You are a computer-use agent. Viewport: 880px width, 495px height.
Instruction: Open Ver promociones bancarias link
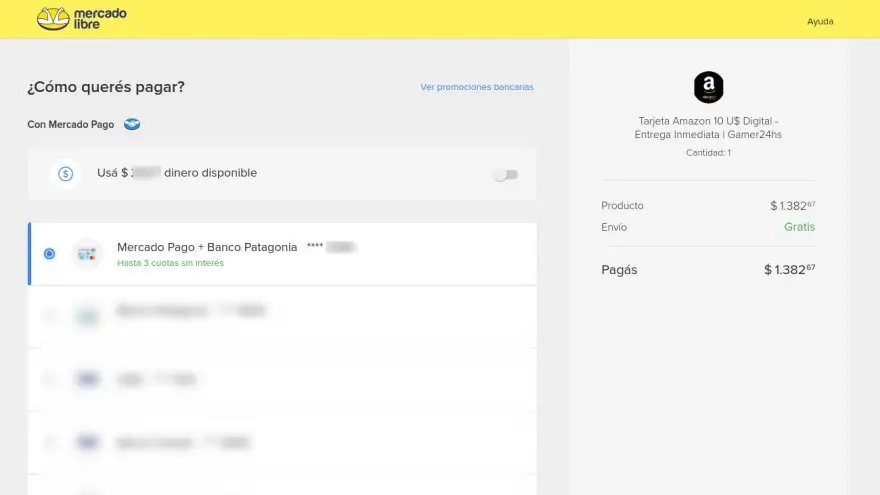(477, 87)
